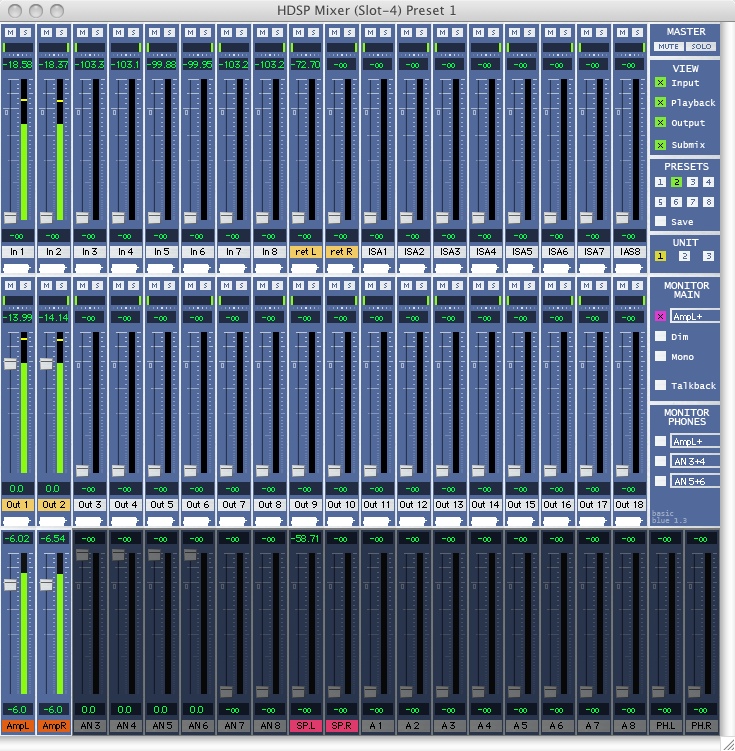Solo the Out 18 playback channel
This screenshot has height=751, width=735.
[x=637, y=285]
